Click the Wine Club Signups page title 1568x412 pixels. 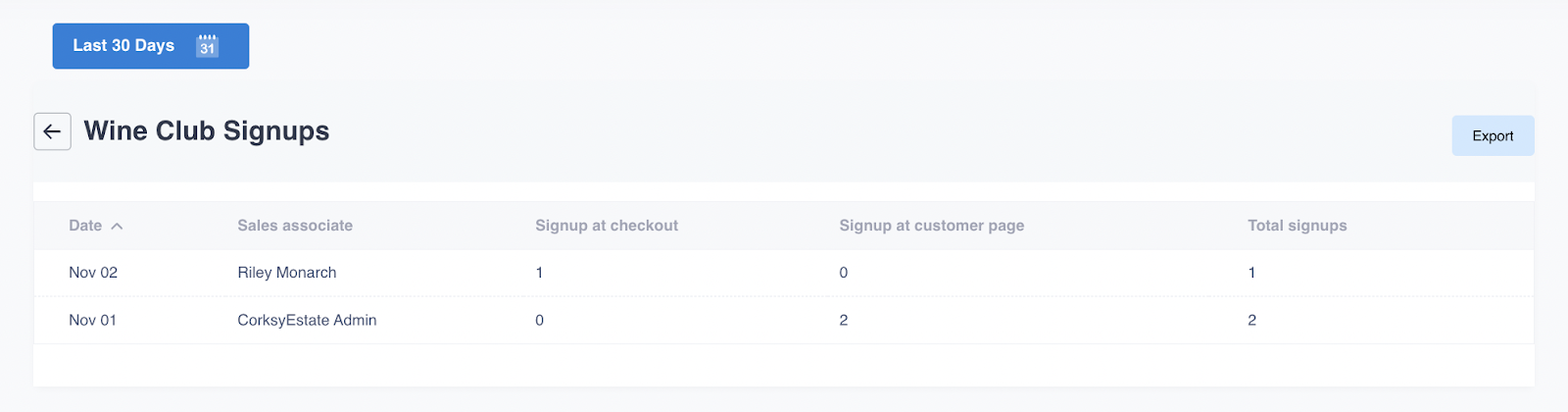207,131
